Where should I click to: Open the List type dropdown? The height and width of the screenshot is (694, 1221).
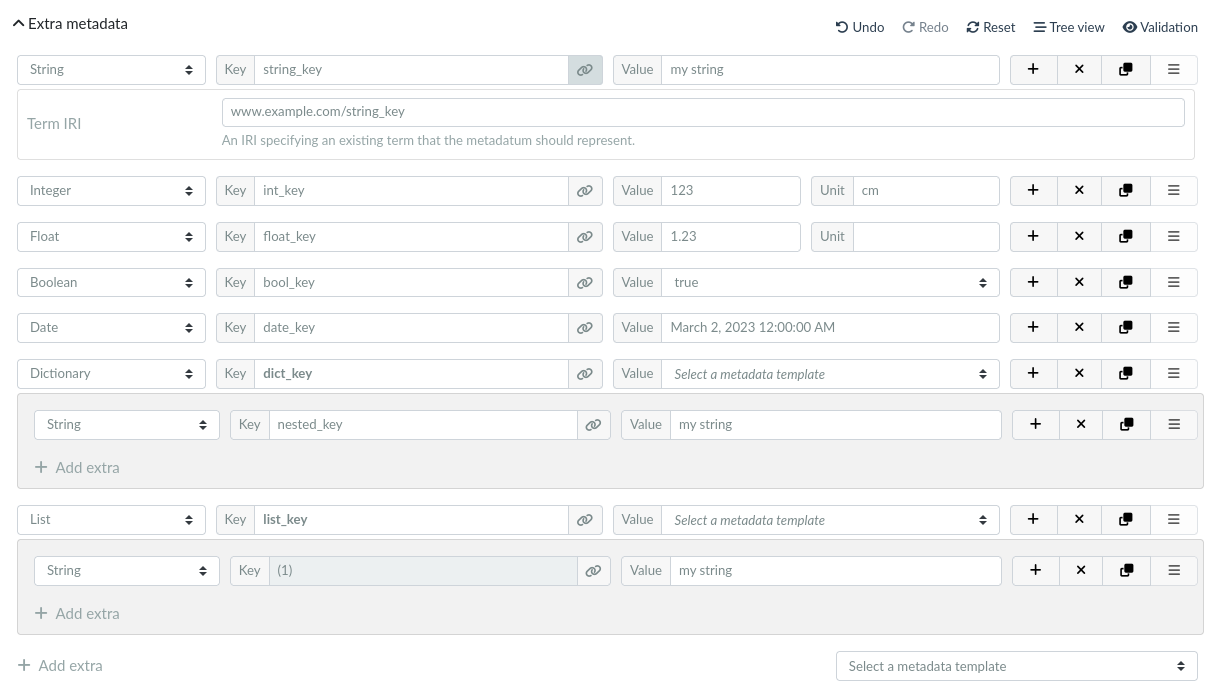111,519
